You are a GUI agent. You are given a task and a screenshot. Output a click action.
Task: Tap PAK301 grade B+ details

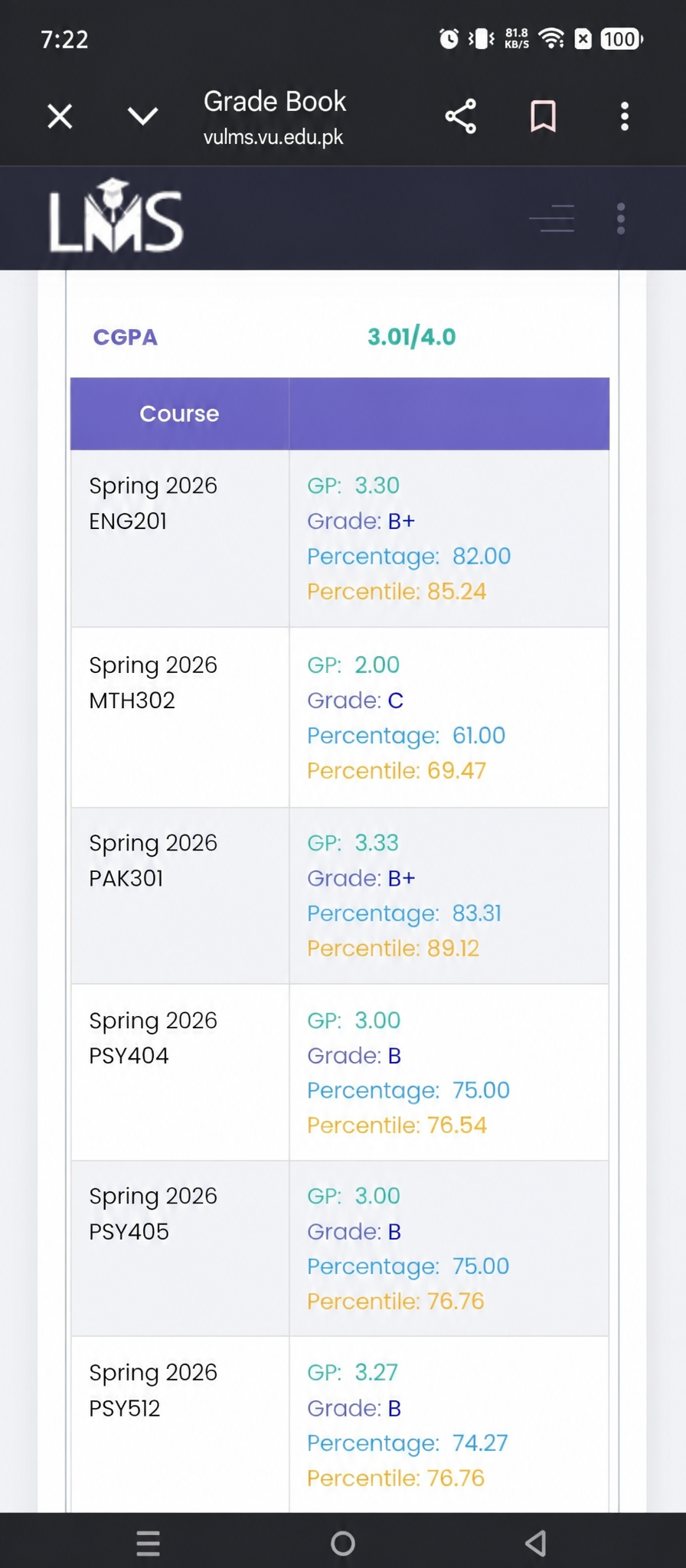point(361,878)
